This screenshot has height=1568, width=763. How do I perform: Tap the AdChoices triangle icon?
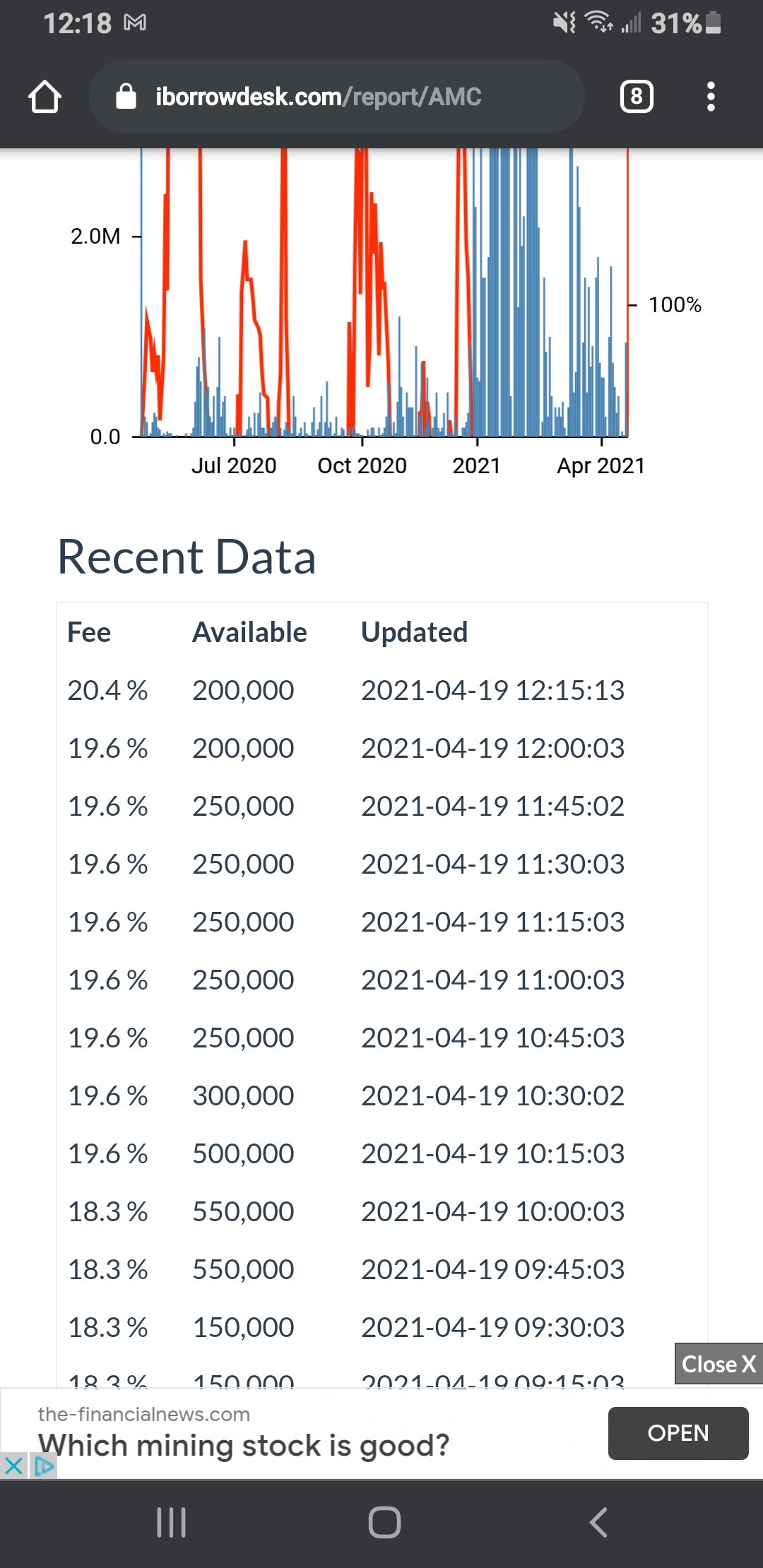click(44, 1466)
